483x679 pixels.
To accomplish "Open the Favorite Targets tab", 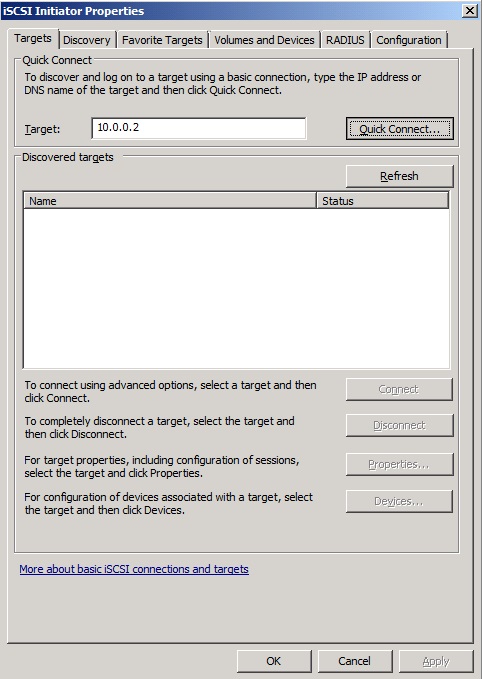I will click(162, 40).
